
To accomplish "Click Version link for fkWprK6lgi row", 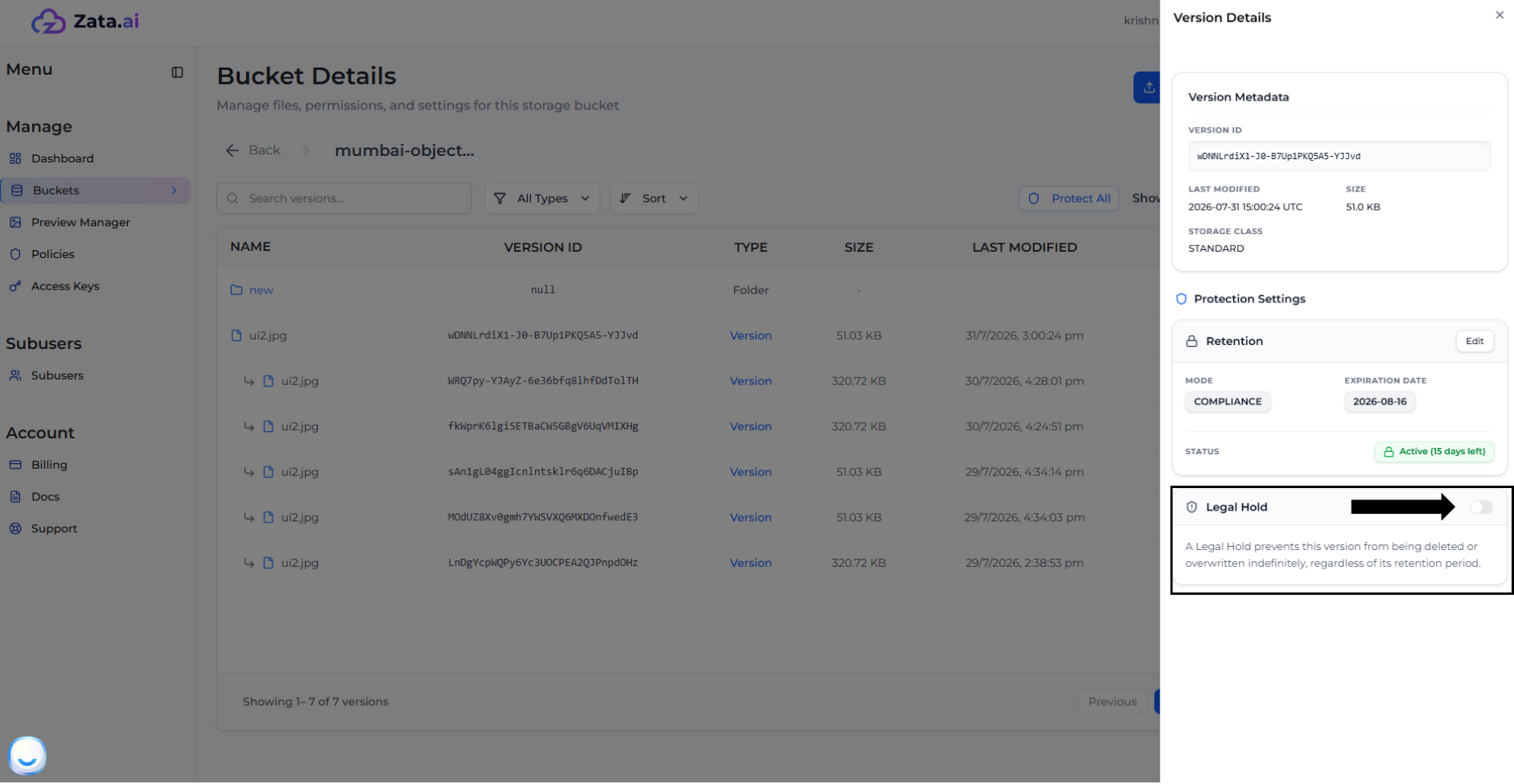I will [x=751, y=426].
